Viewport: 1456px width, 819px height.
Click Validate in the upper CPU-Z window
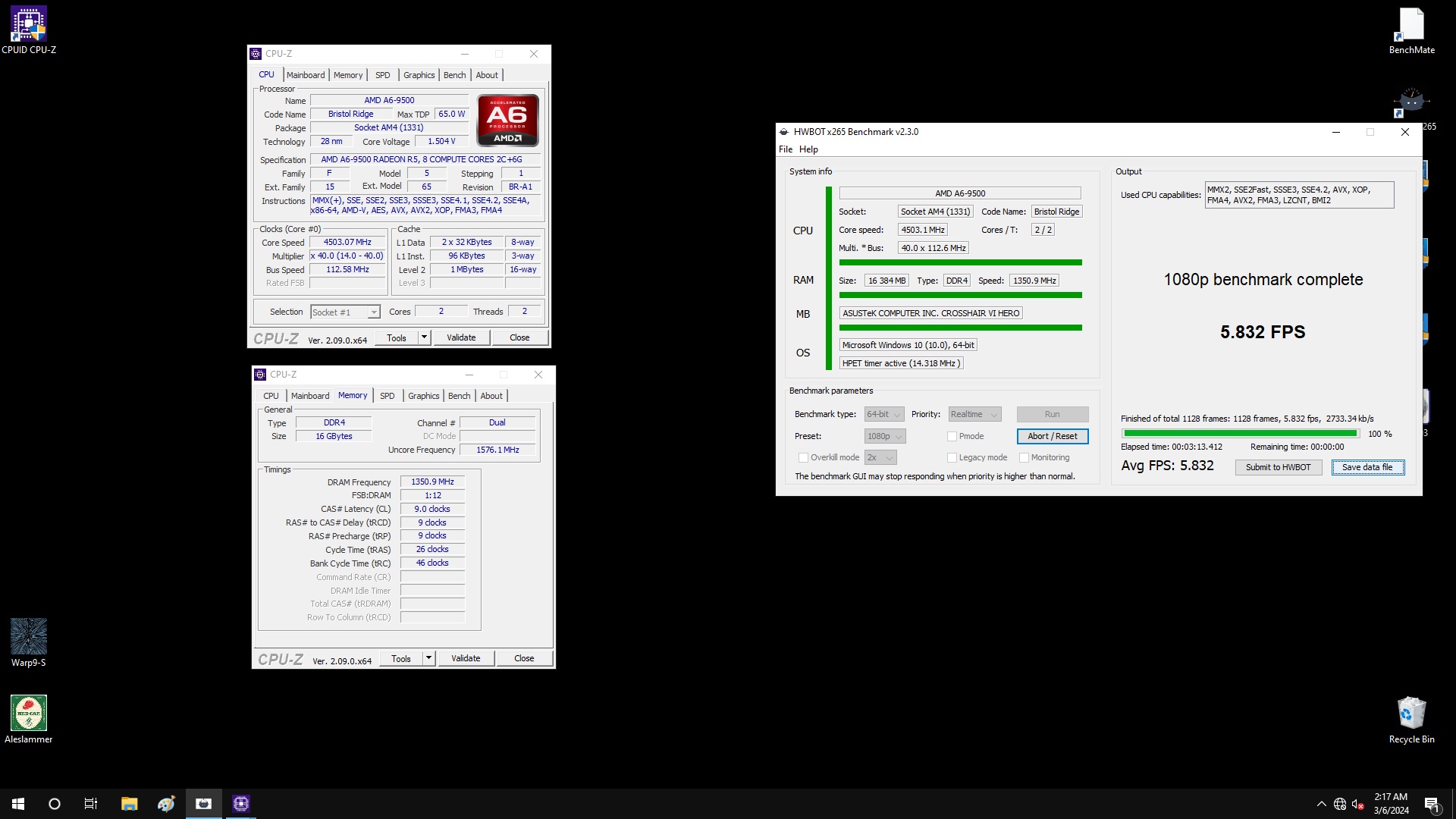pyautogui.click(x=461, y=337)
